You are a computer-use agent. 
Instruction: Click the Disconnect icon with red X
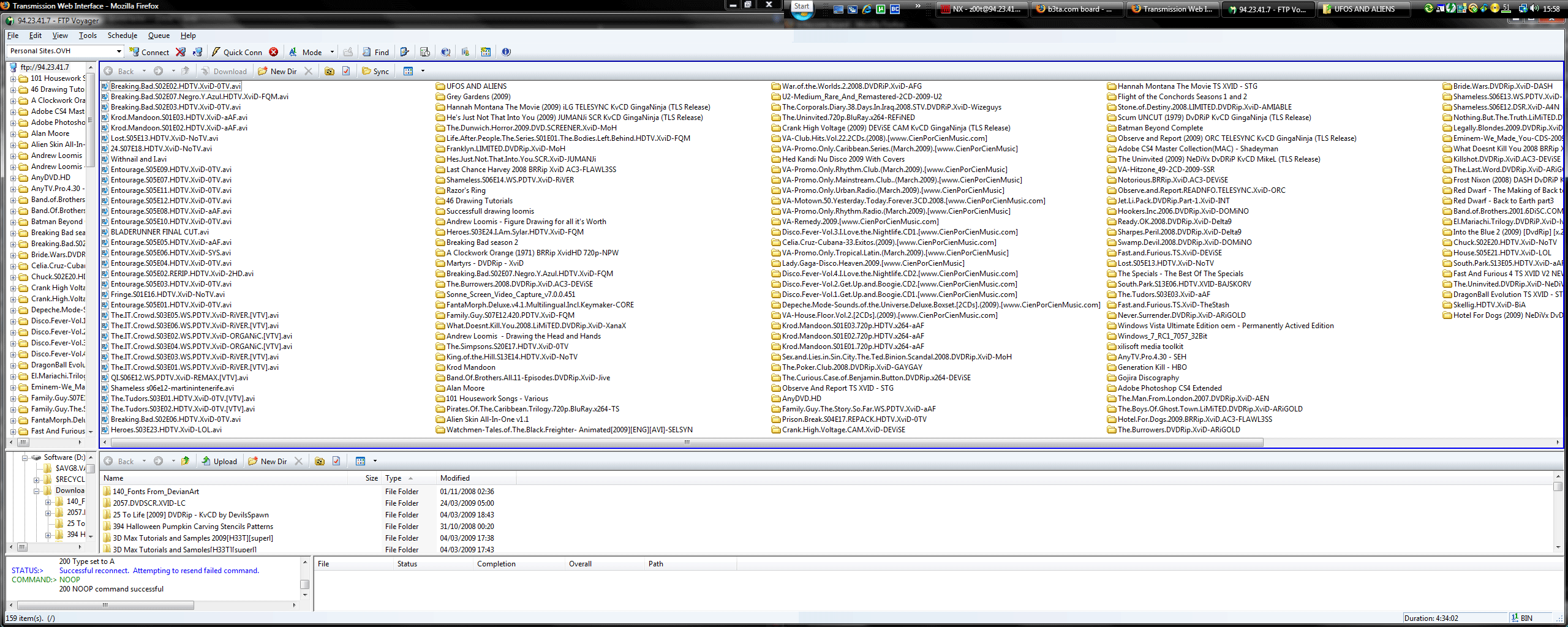[x=181, y=52]
